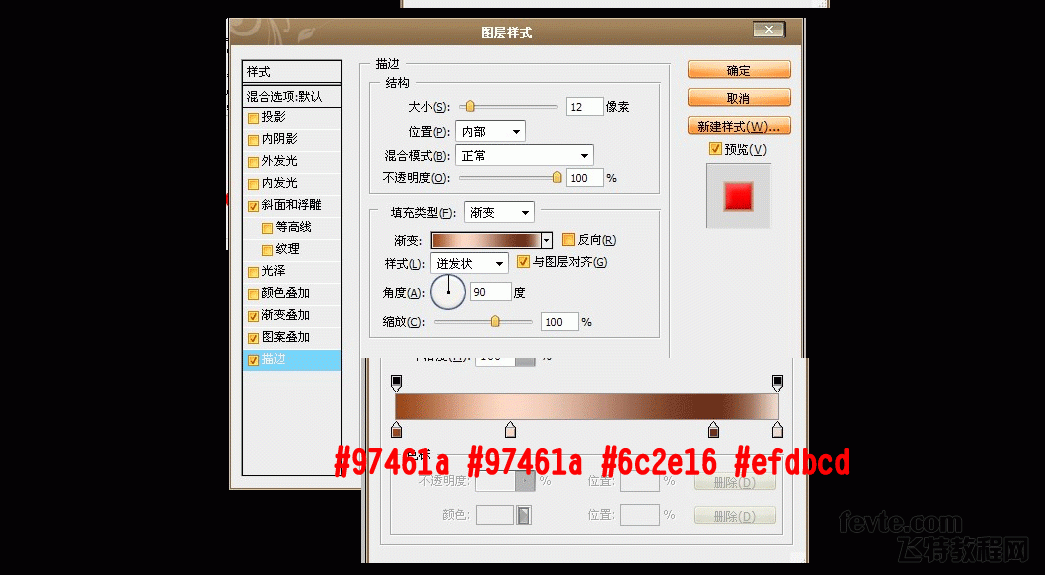Toggle the 预览 preview checkbox
The image size is (1045, 575).
click(x=715, y=149)
